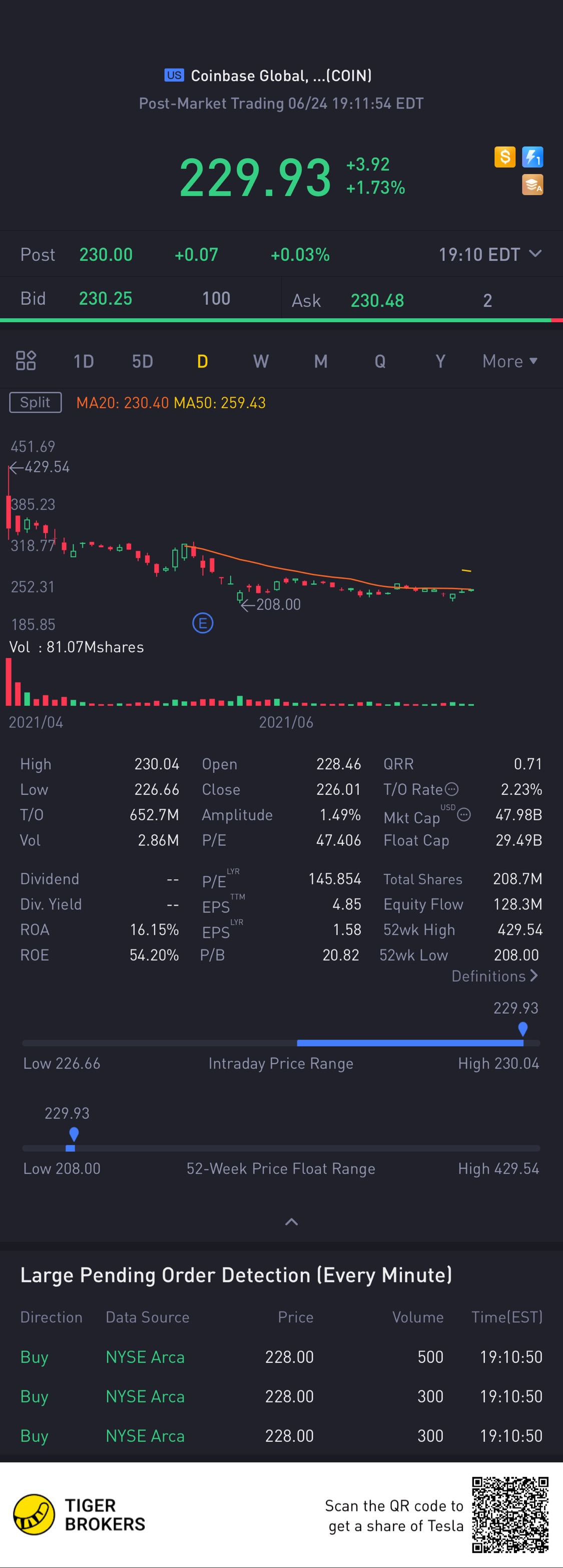Tap the orange stacked layers badge
563x1568 pixels.
[532, 185]
